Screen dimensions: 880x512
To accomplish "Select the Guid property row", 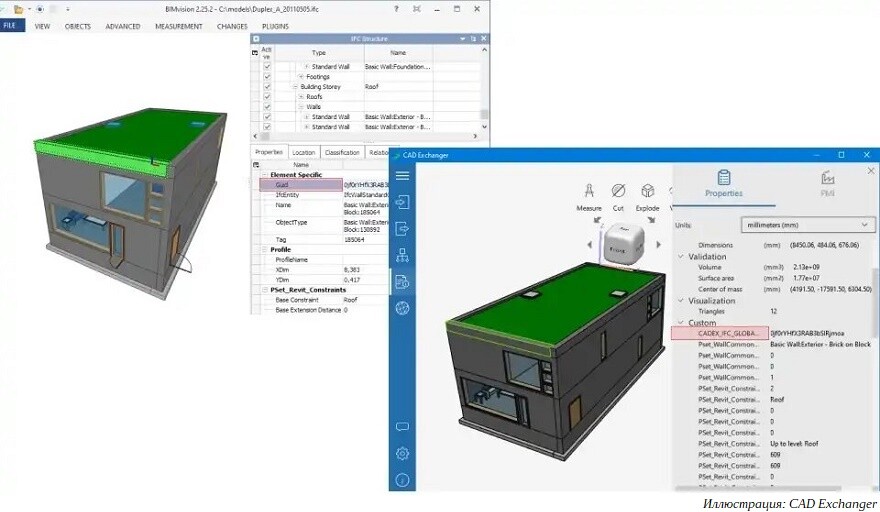I will (x=301, y=185).
